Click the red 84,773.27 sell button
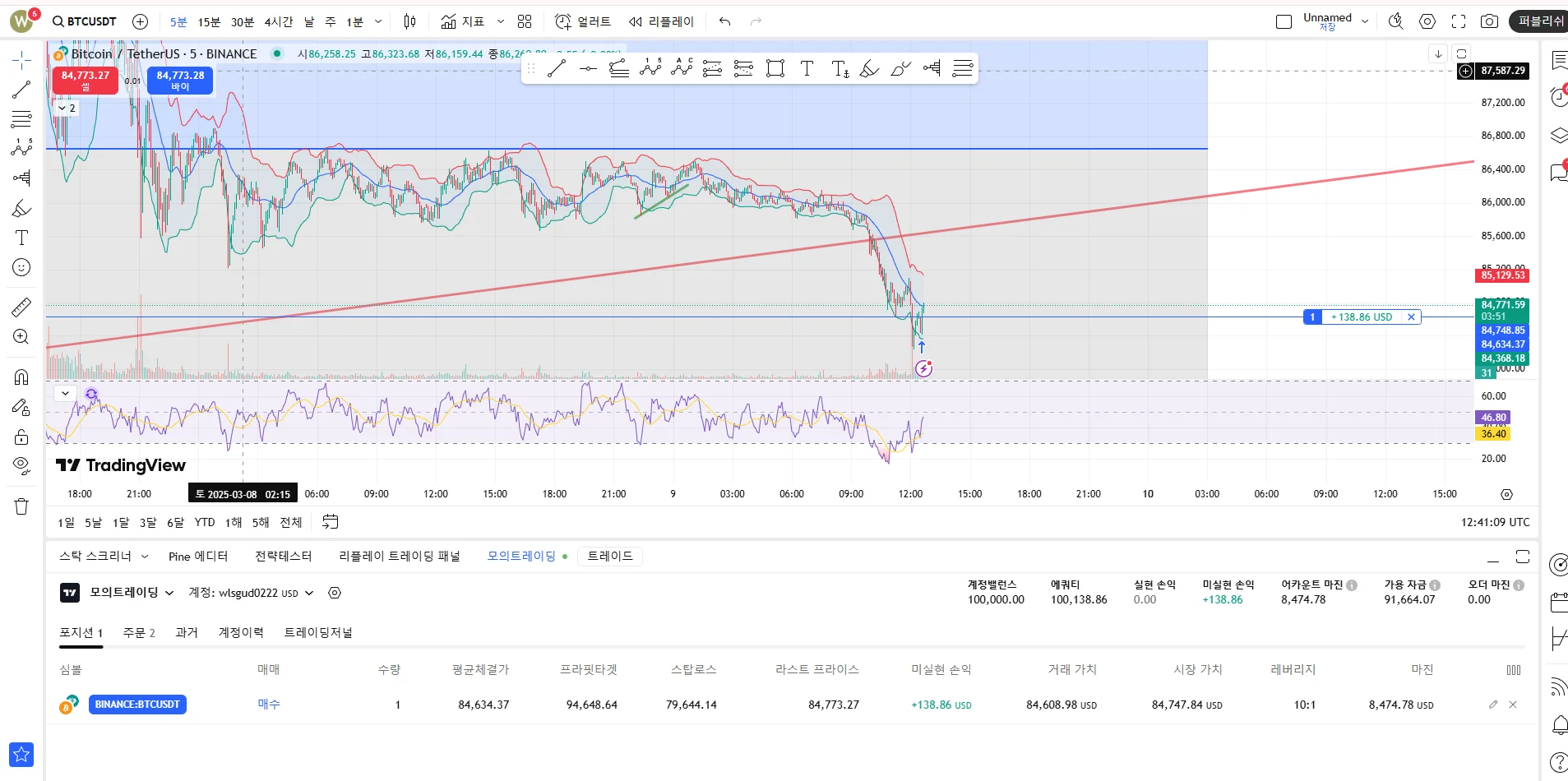This screenshot has width=1568, height=781. tap(86, 80)
